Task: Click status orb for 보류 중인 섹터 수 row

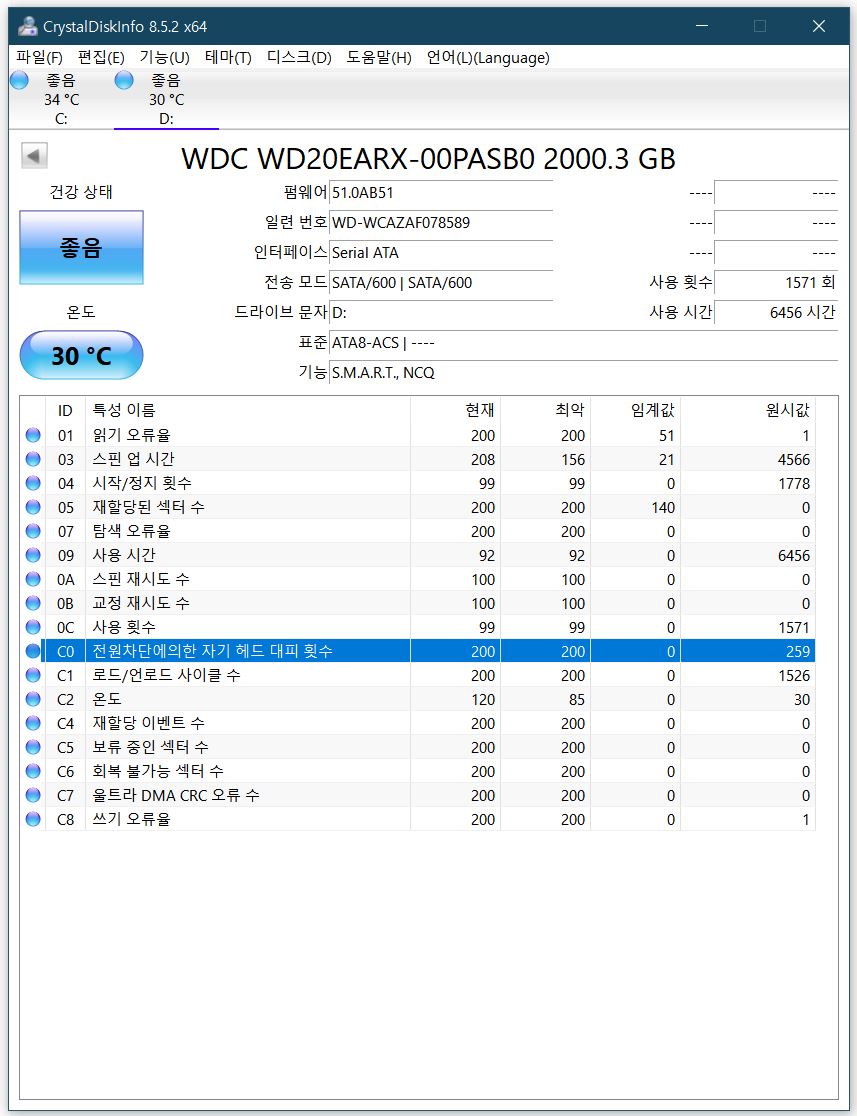Action: point(33,747)
